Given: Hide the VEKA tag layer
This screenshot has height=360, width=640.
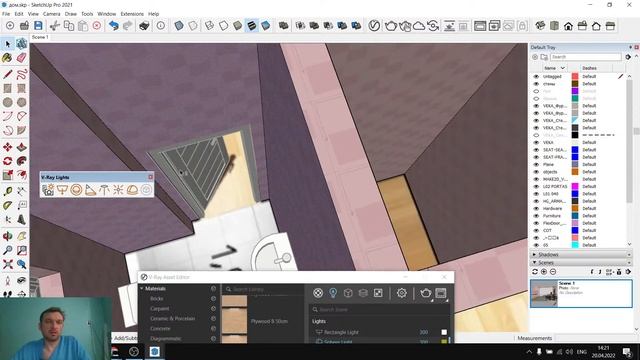Looking at the screenshot, I should point(536,142).
